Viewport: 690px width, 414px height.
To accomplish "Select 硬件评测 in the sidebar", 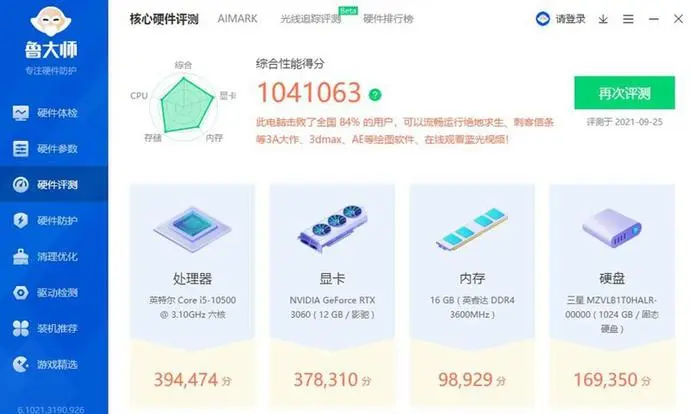I will click(x=54, y=185).
